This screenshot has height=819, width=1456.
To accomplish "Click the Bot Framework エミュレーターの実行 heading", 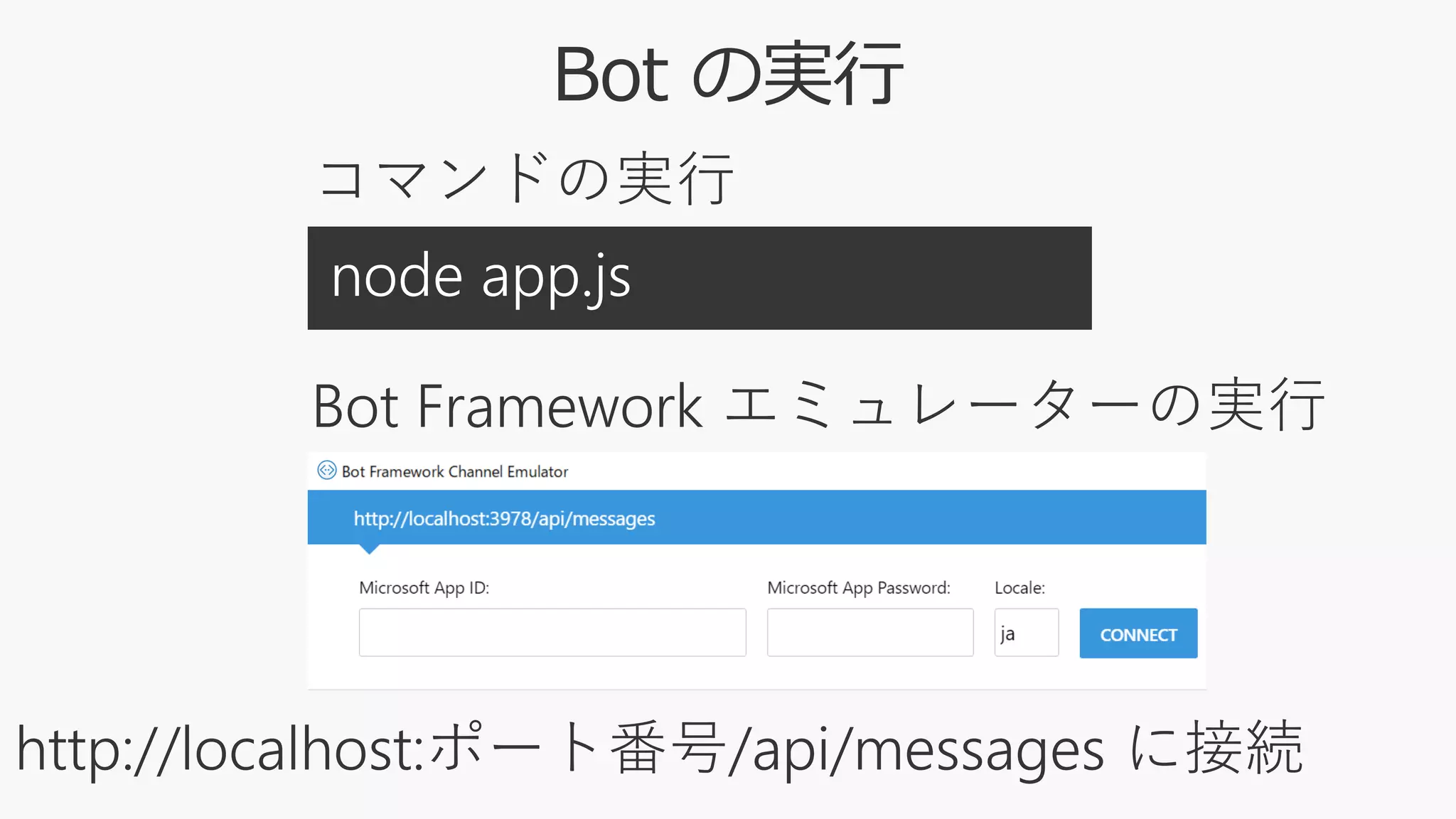I will (819, 405).
